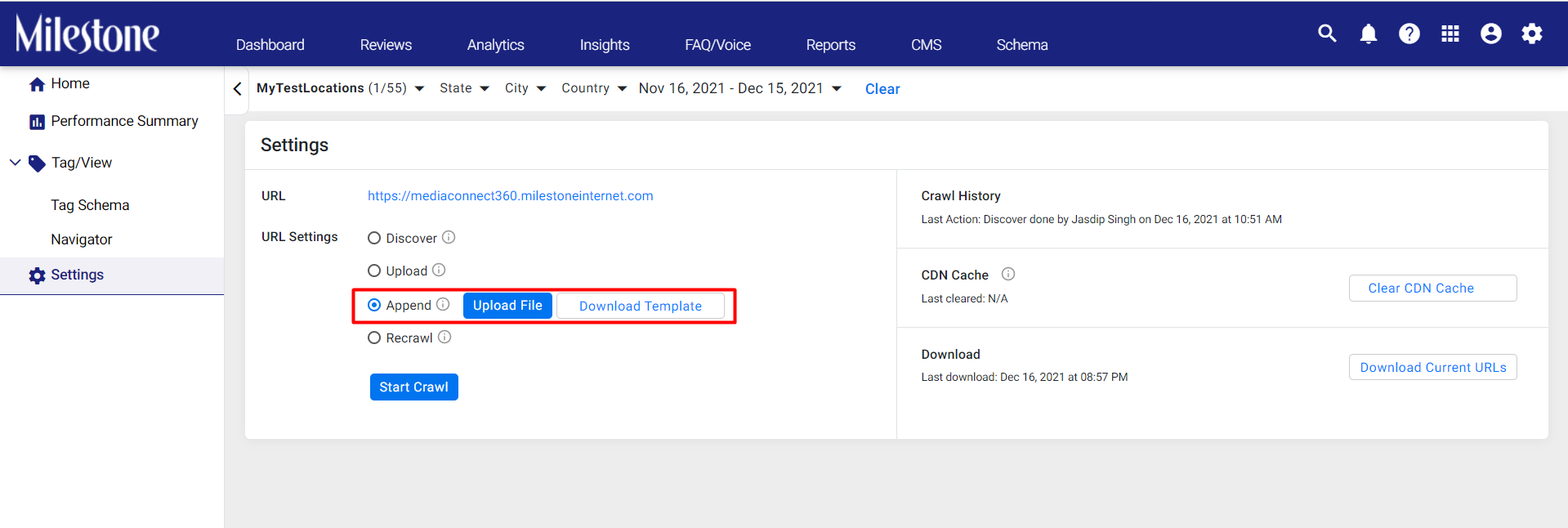Image resolution: width=1568 pixels, height=528 pixels.
Task: Click the Milestone logo
Action: [x=87, y=34]
